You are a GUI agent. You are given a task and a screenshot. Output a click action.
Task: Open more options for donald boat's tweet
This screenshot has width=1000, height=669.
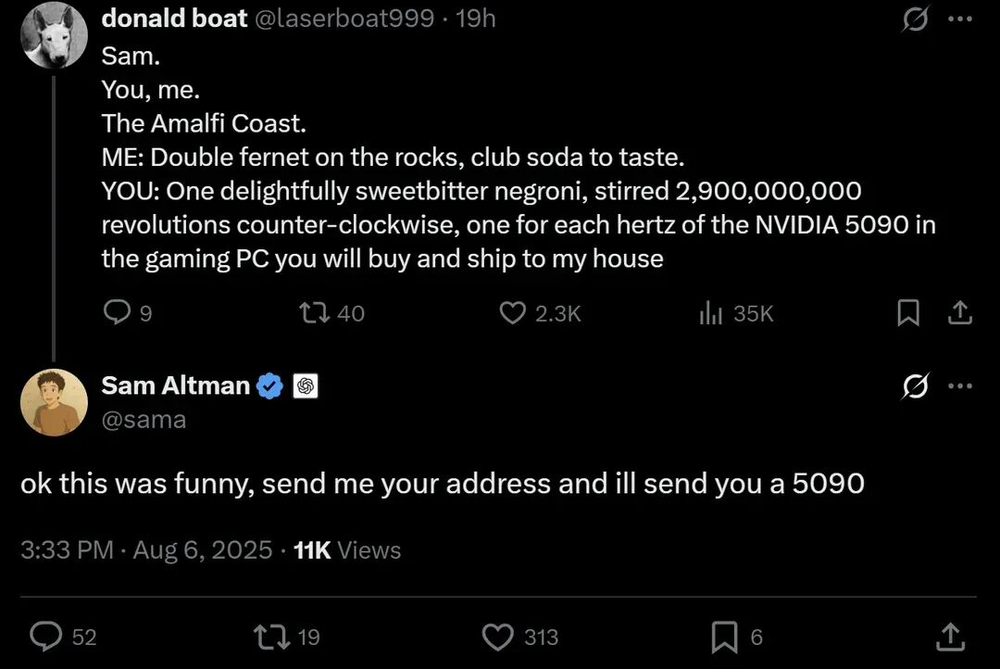959,19
